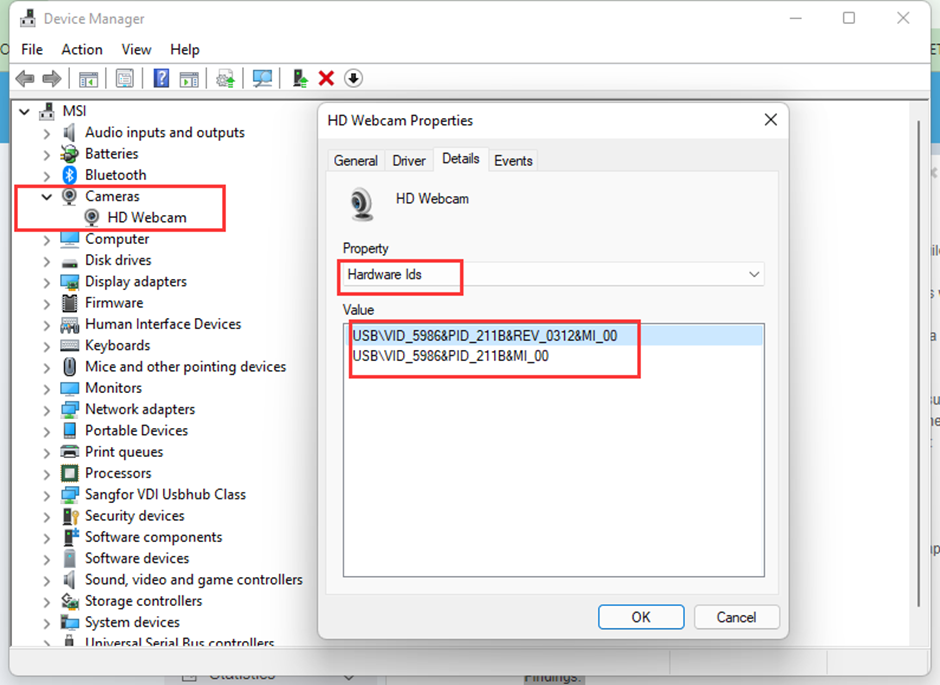The image size is (940, 685).
Task: Collapse the Cameras category
Action: (47, 197)
